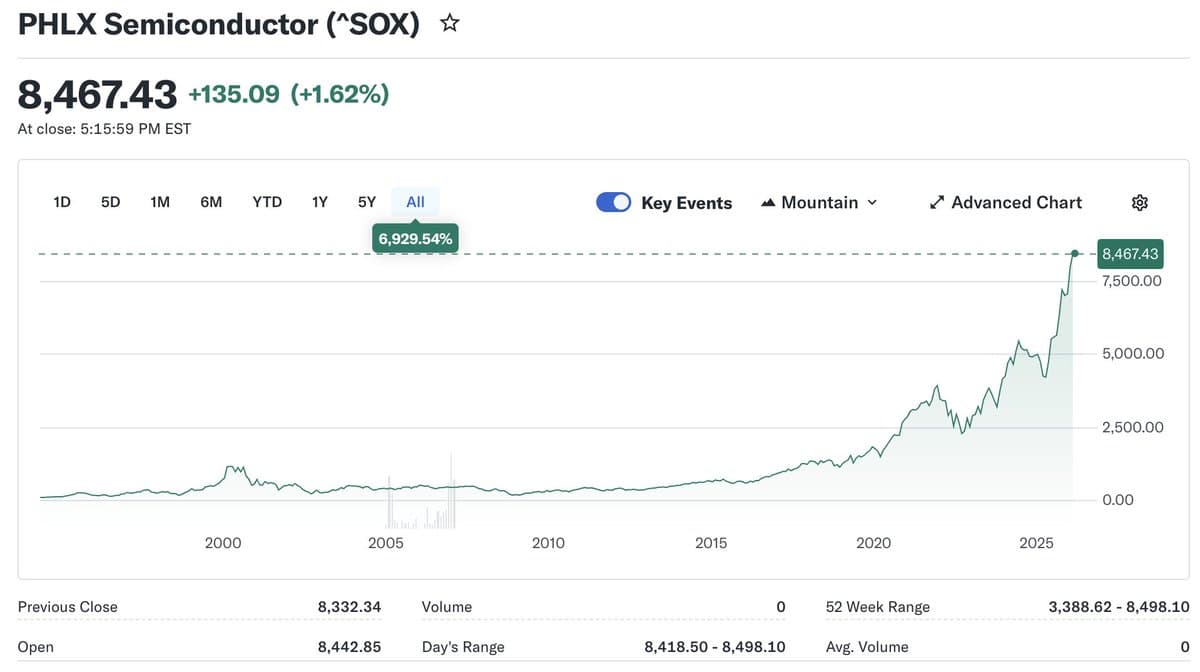Open chart settings via the gear icon
The image size is (1200, 672).
coord(1139,202)
